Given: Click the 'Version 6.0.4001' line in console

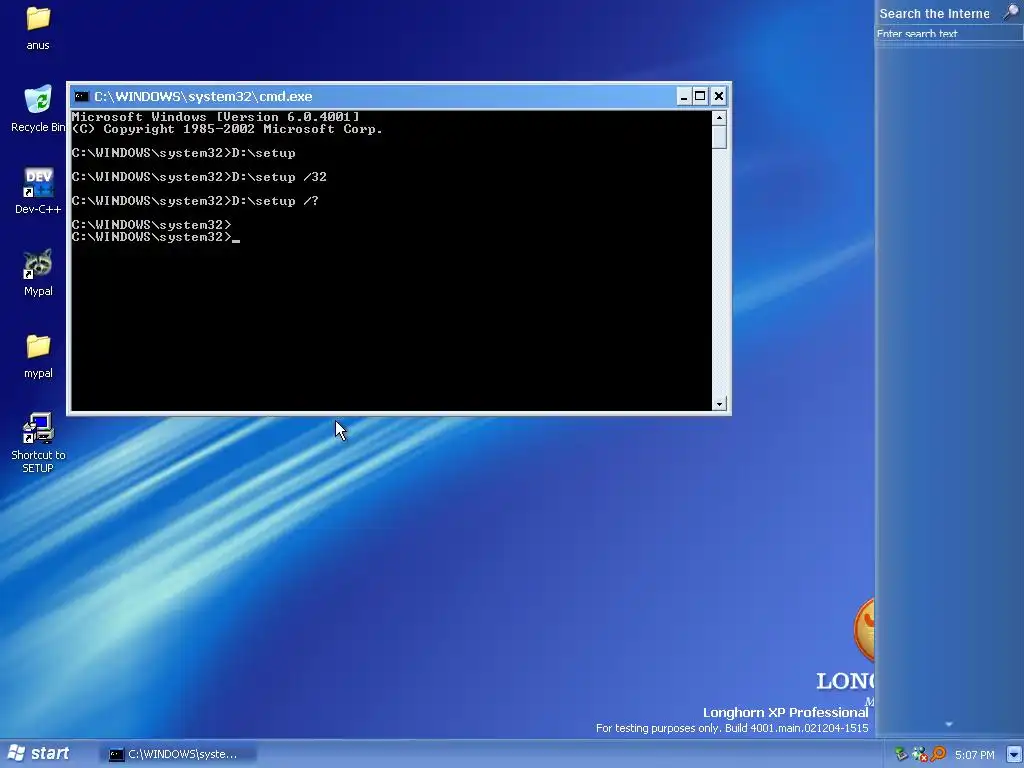Looking at the screenshot, I should [216, 117].
